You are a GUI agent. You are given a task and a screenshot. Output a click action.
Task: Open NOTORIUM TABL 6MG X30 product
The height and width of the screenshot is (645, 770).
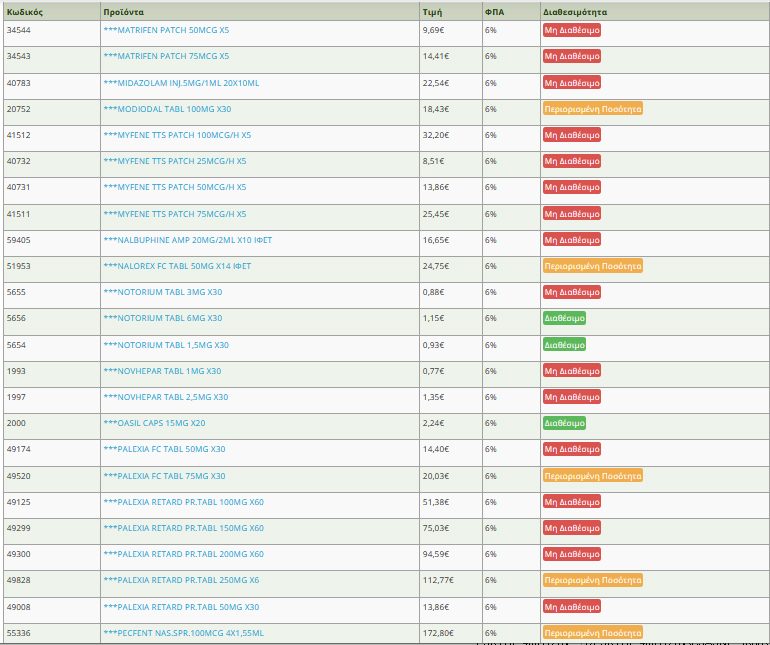(163, 318)
